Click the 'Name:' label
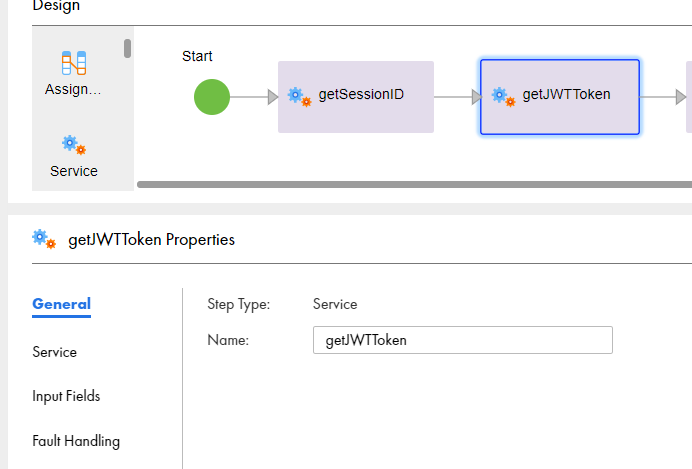This screenshot has height=469, width=692. (228, 340)
